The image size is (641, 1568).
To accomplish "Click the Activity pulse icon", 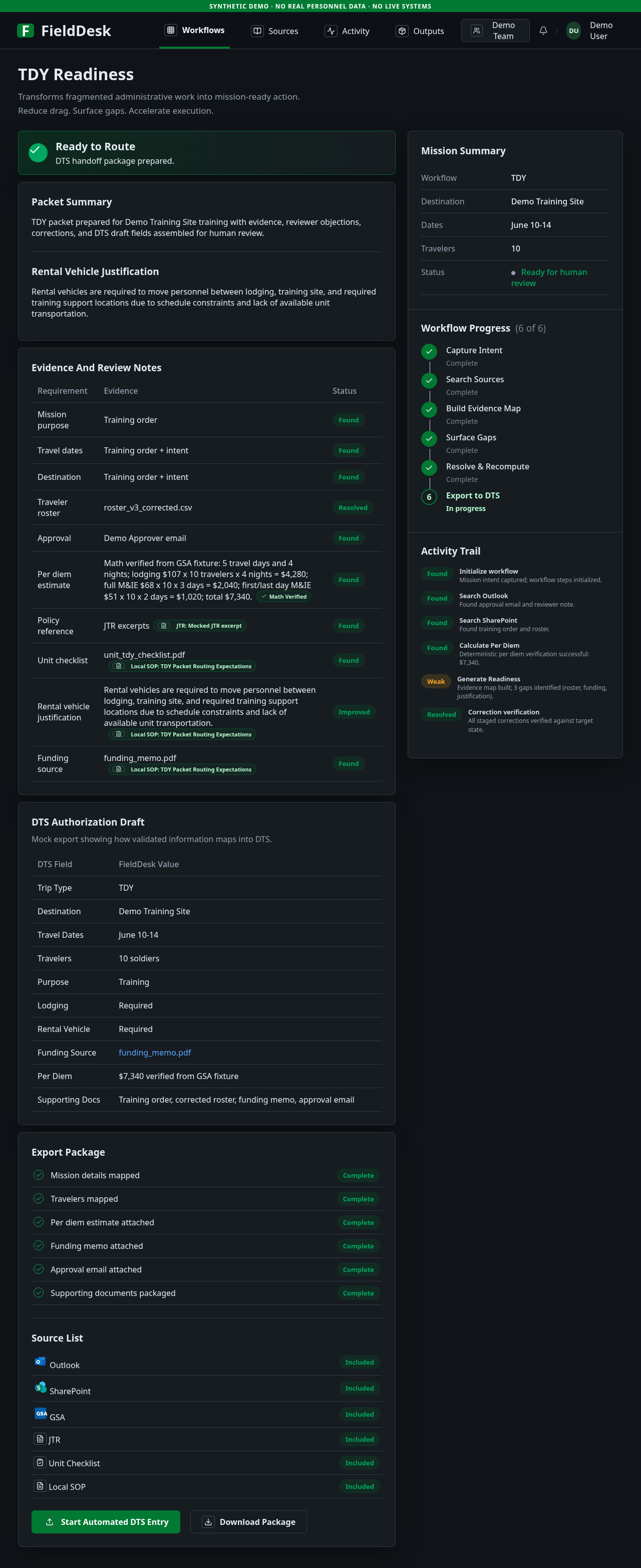I will 331,31.
